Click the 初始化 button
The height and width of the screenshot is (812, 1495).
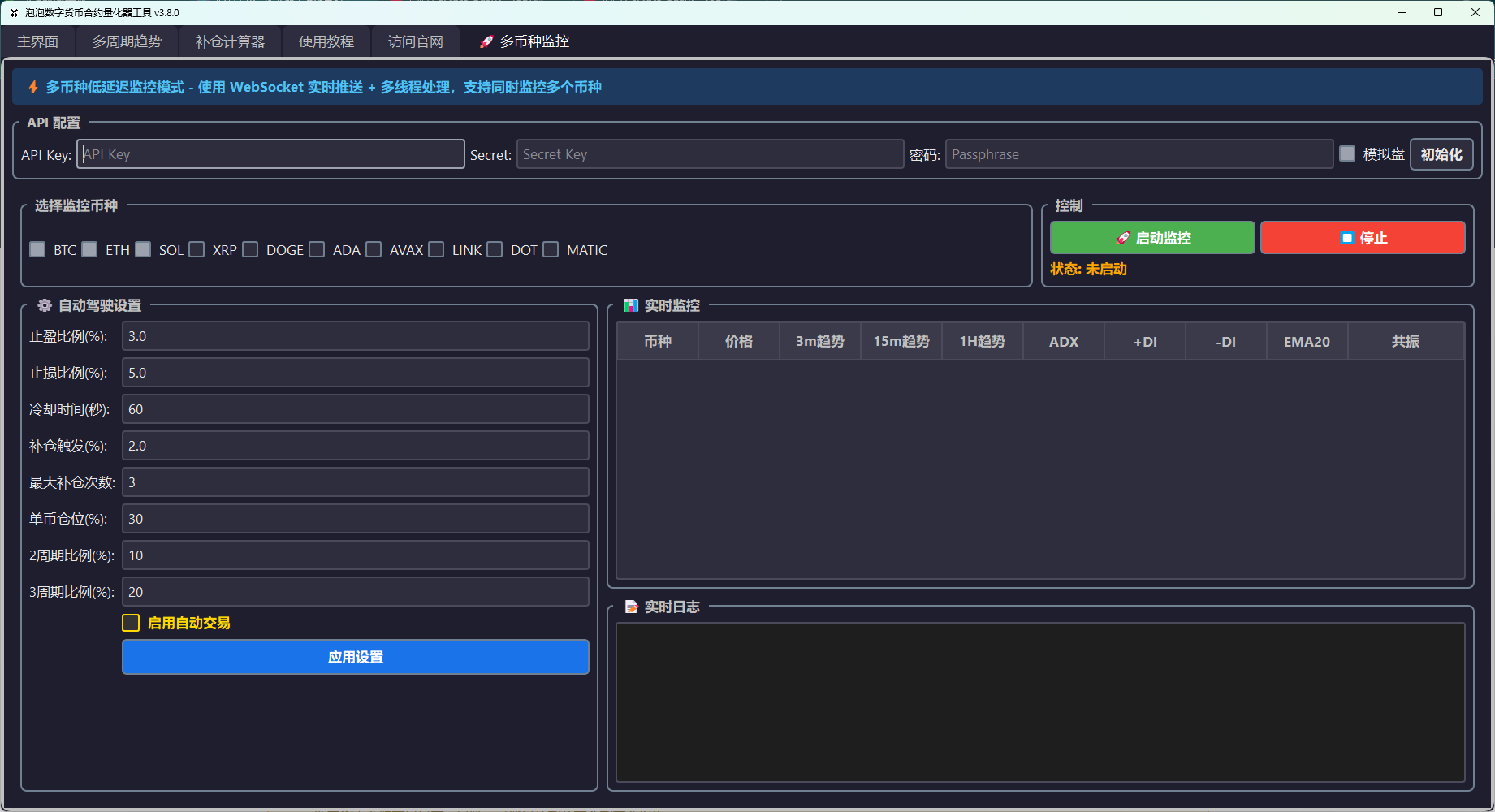[x=1441, y=154]
